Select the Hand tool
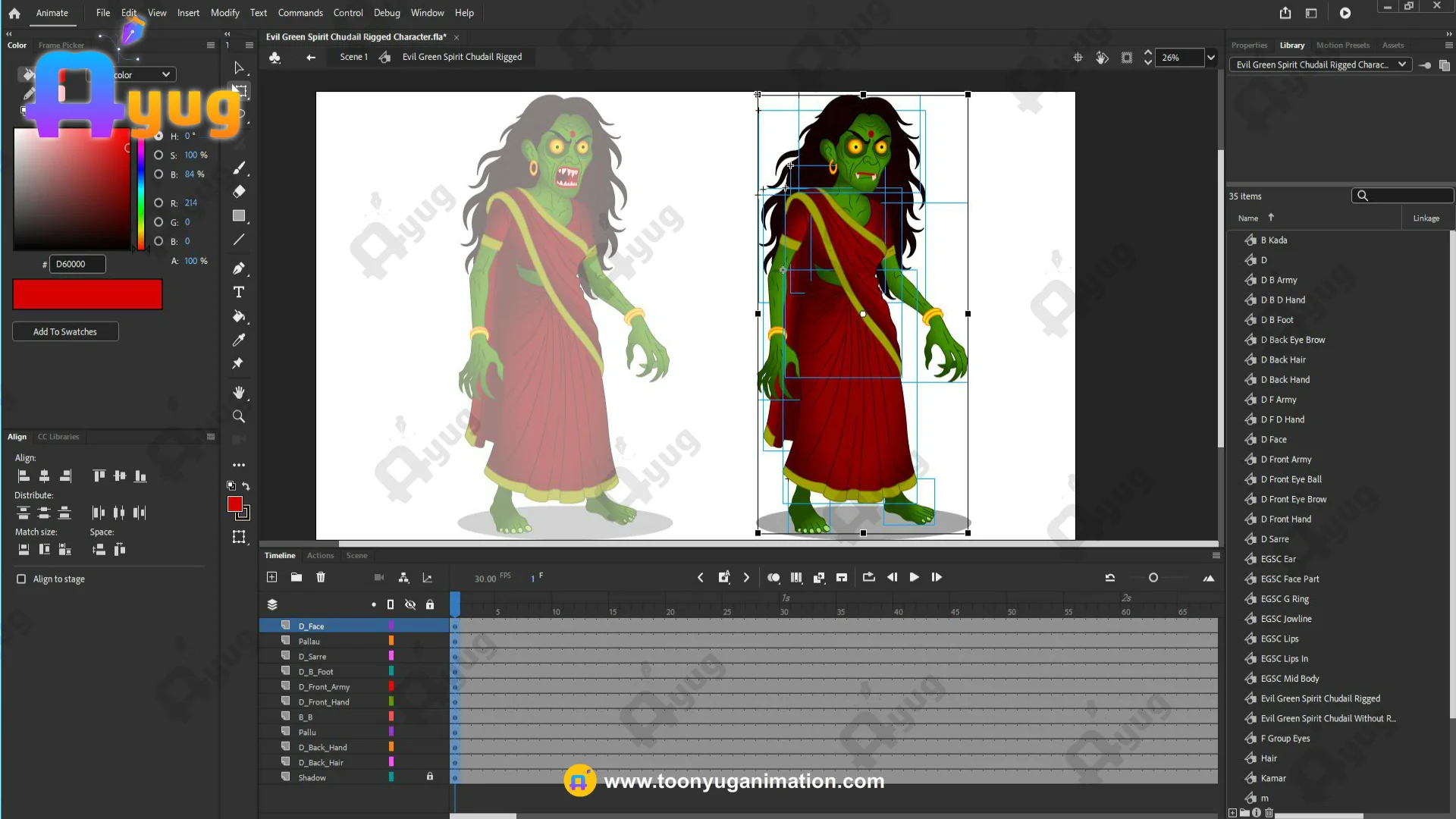 (x=239, y=393)
